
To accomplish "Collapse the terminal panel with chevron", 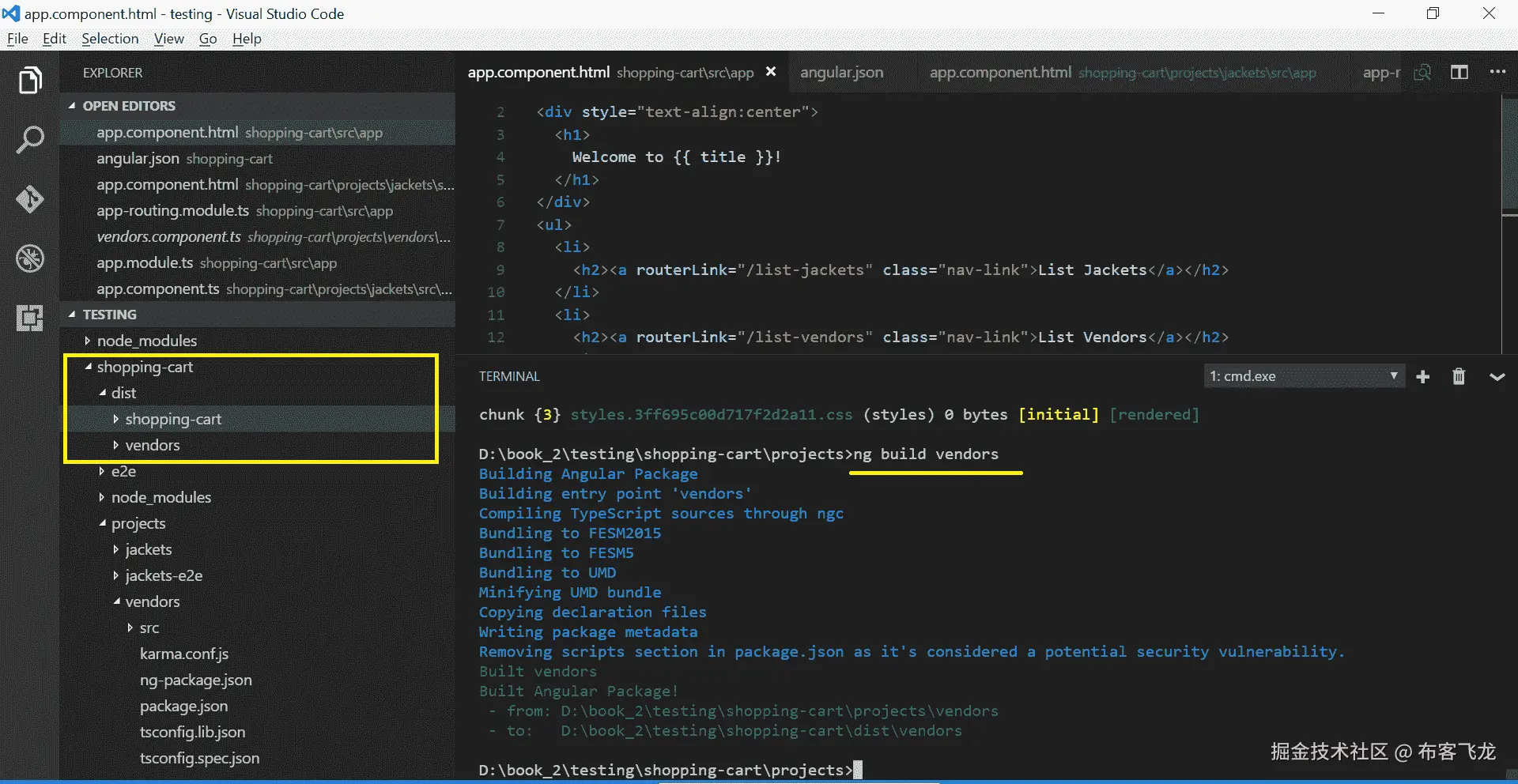I will 1497,377.
